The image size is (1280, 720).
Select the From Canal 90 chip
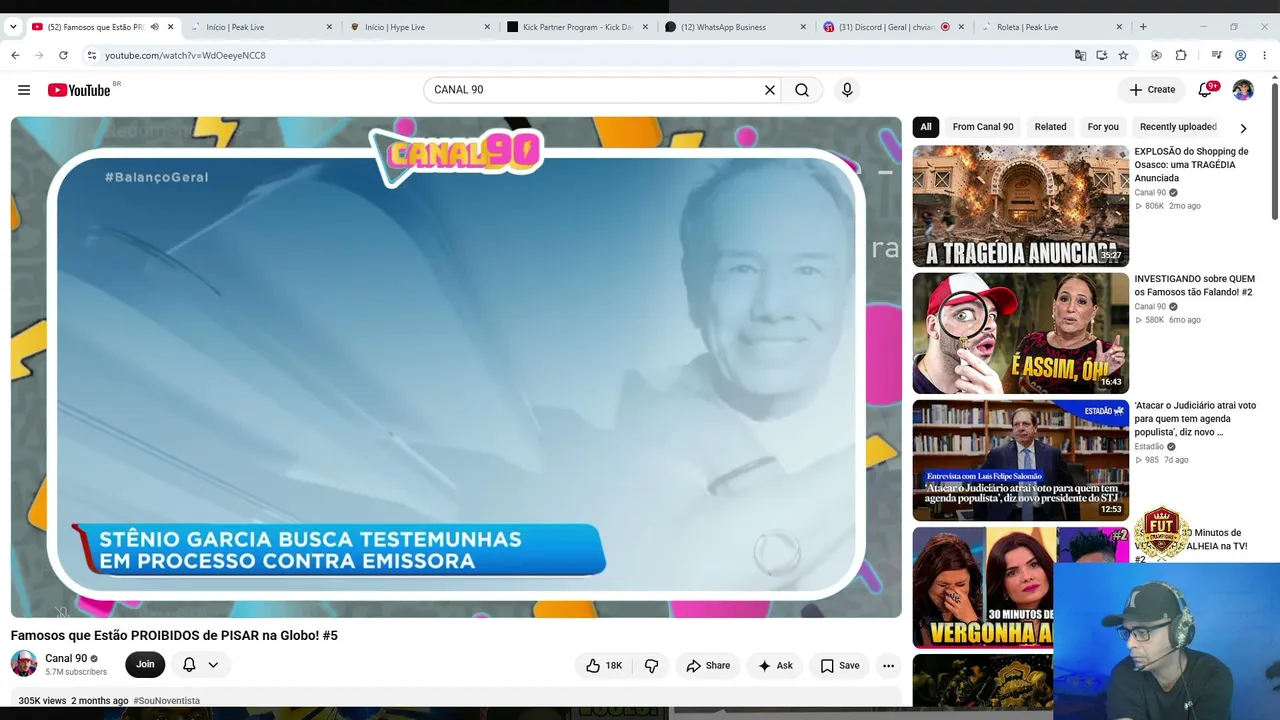point(983,127)
